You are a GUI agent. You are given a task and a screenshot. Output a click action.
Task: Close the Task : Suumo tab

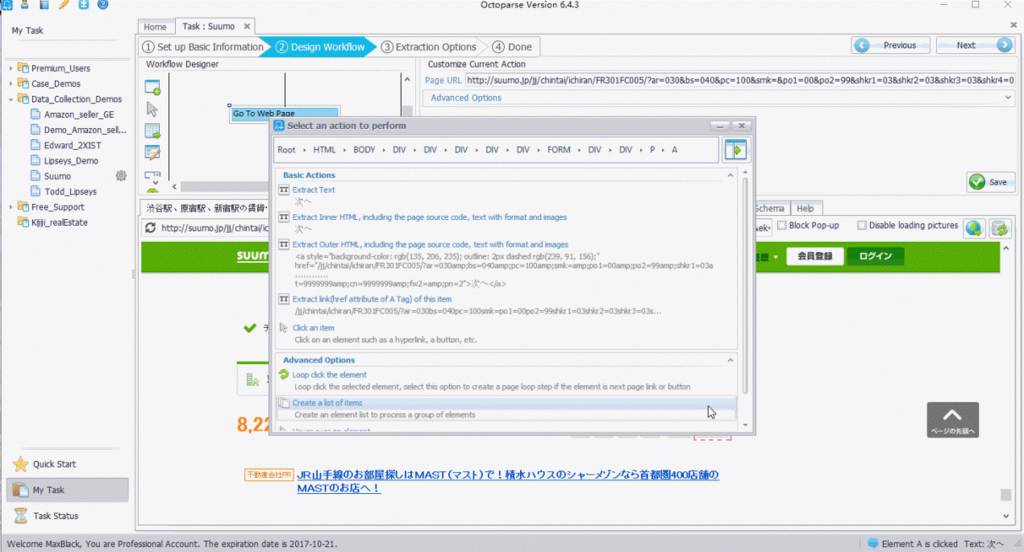pyautogui.click(x=247, y=26)
